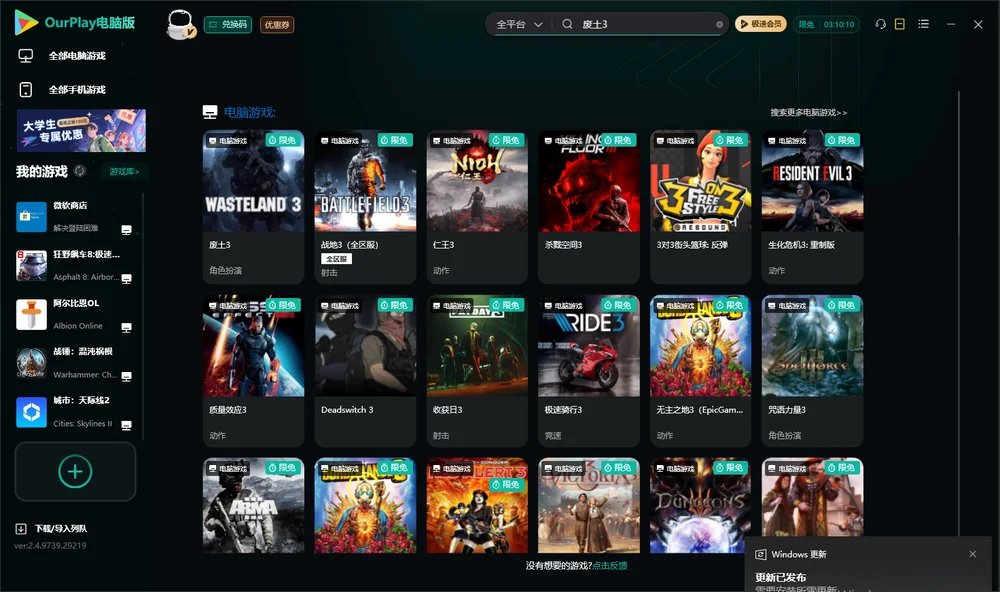Open the Deadswitch 3 game card
Image resolution: width=1000 pixels, height=592 pixels.
(365, 371)
